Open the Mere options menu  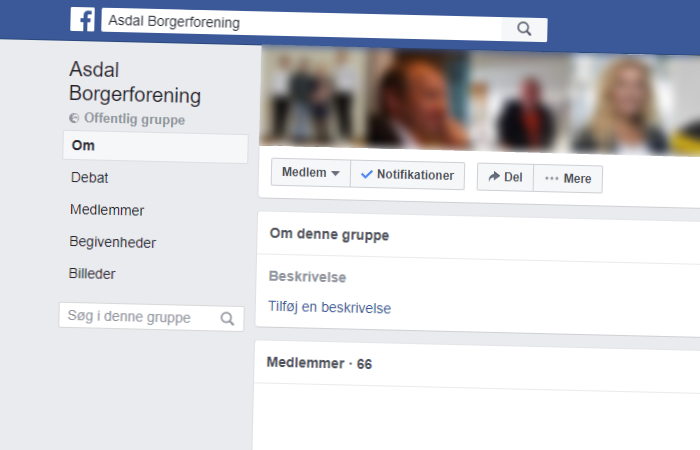568,179
